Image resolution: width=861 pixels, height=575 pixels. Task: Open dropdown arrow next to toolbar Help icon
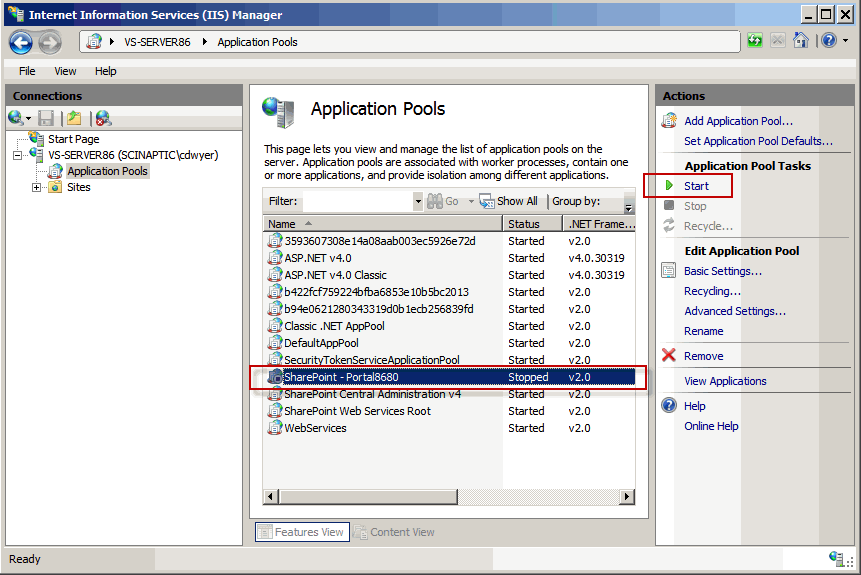click(x=846, y=40)
